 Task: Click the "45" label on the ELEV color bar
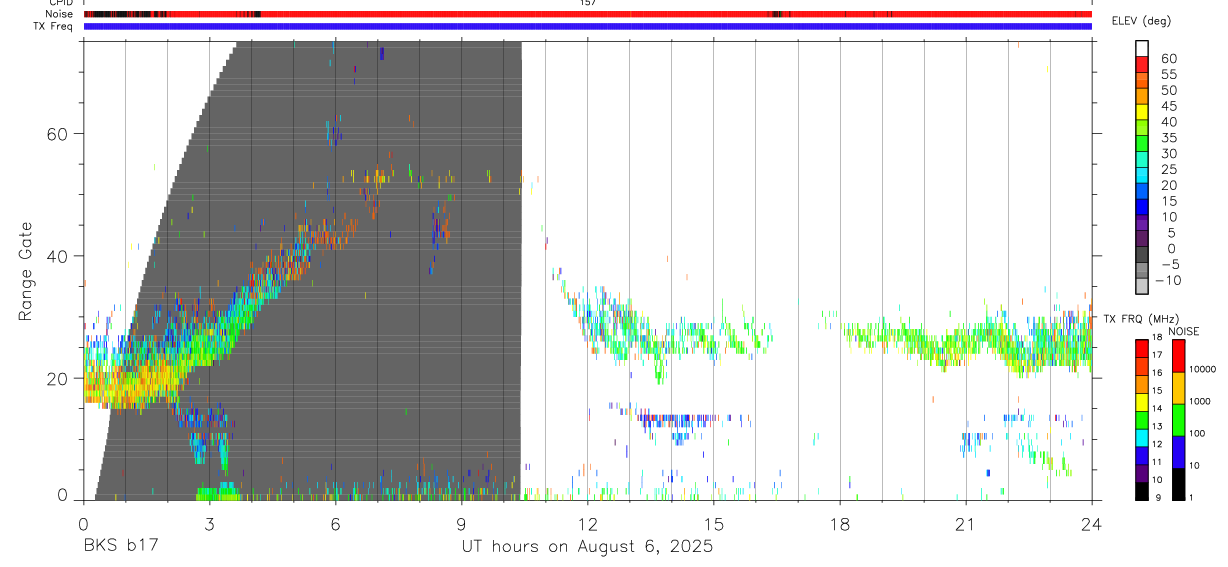[x=1169, y=106]
